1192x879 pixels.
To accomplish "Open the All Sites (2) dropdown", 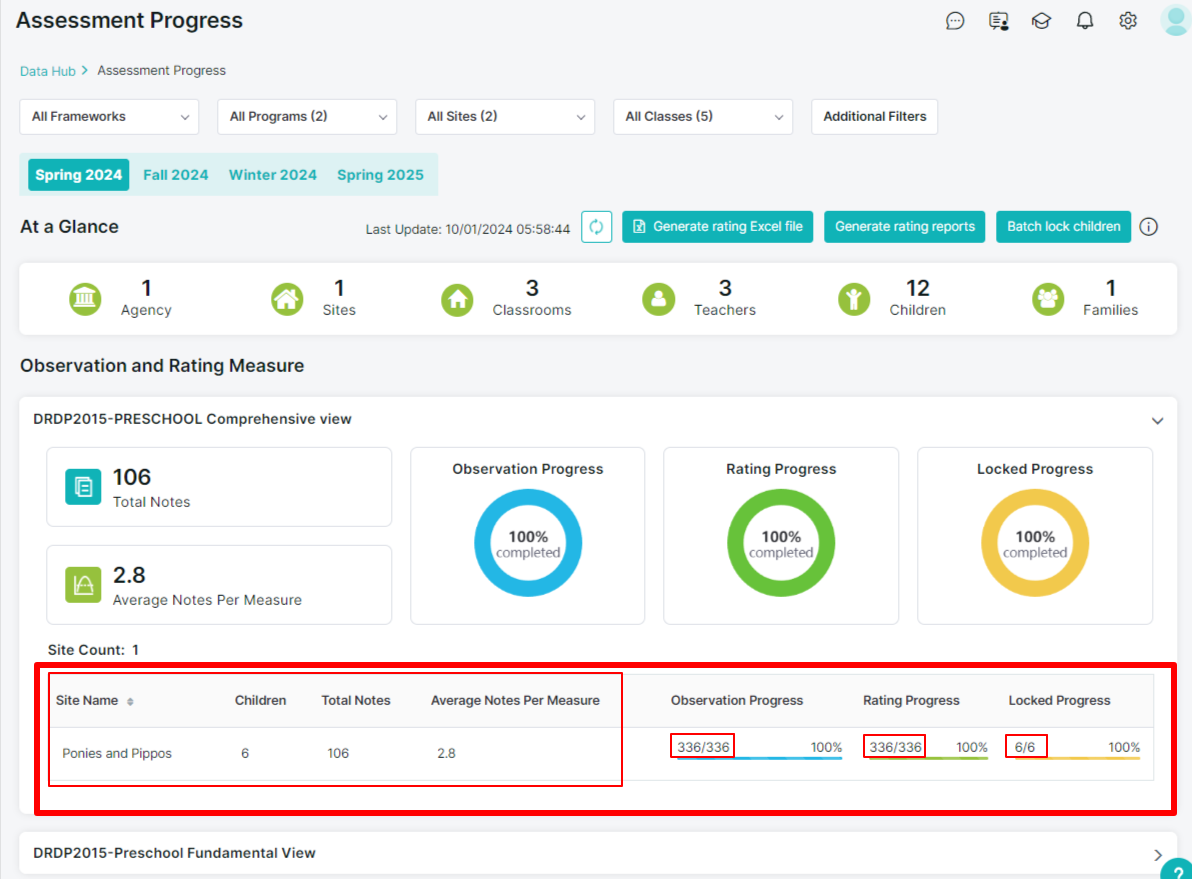I will tap(505, 116).
